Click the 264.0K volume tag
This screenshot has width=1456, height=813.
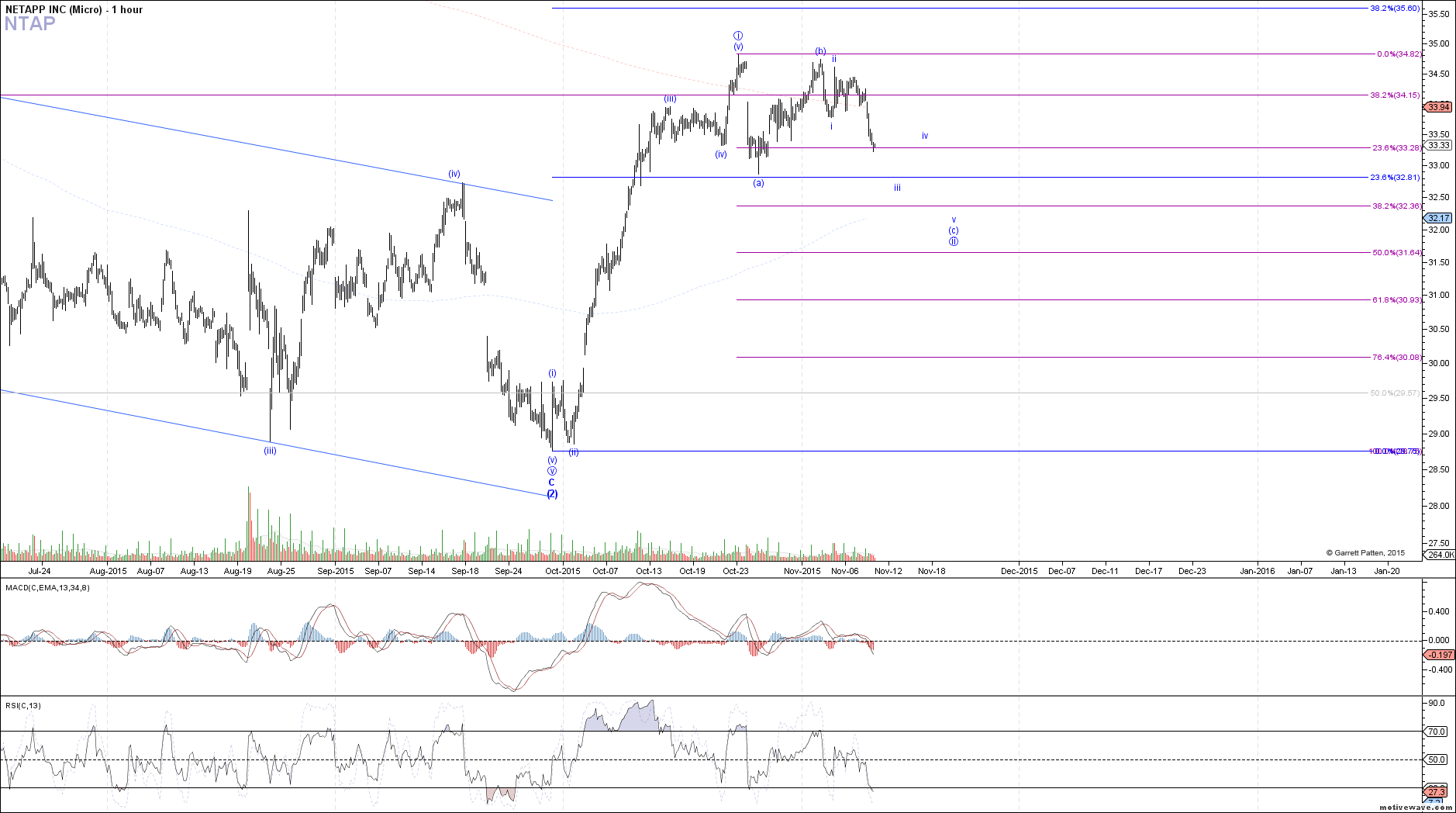tap(1440, 555)
